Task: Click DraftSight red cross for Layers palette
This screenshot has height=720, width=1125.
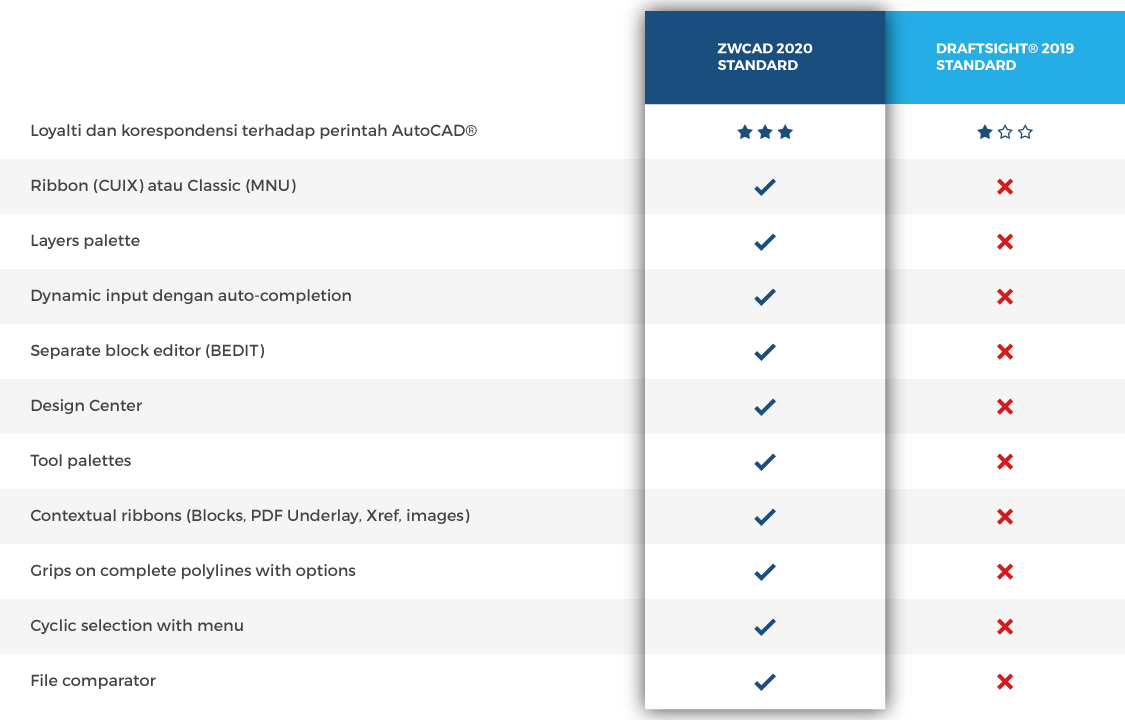Action: coord(1004,242)
